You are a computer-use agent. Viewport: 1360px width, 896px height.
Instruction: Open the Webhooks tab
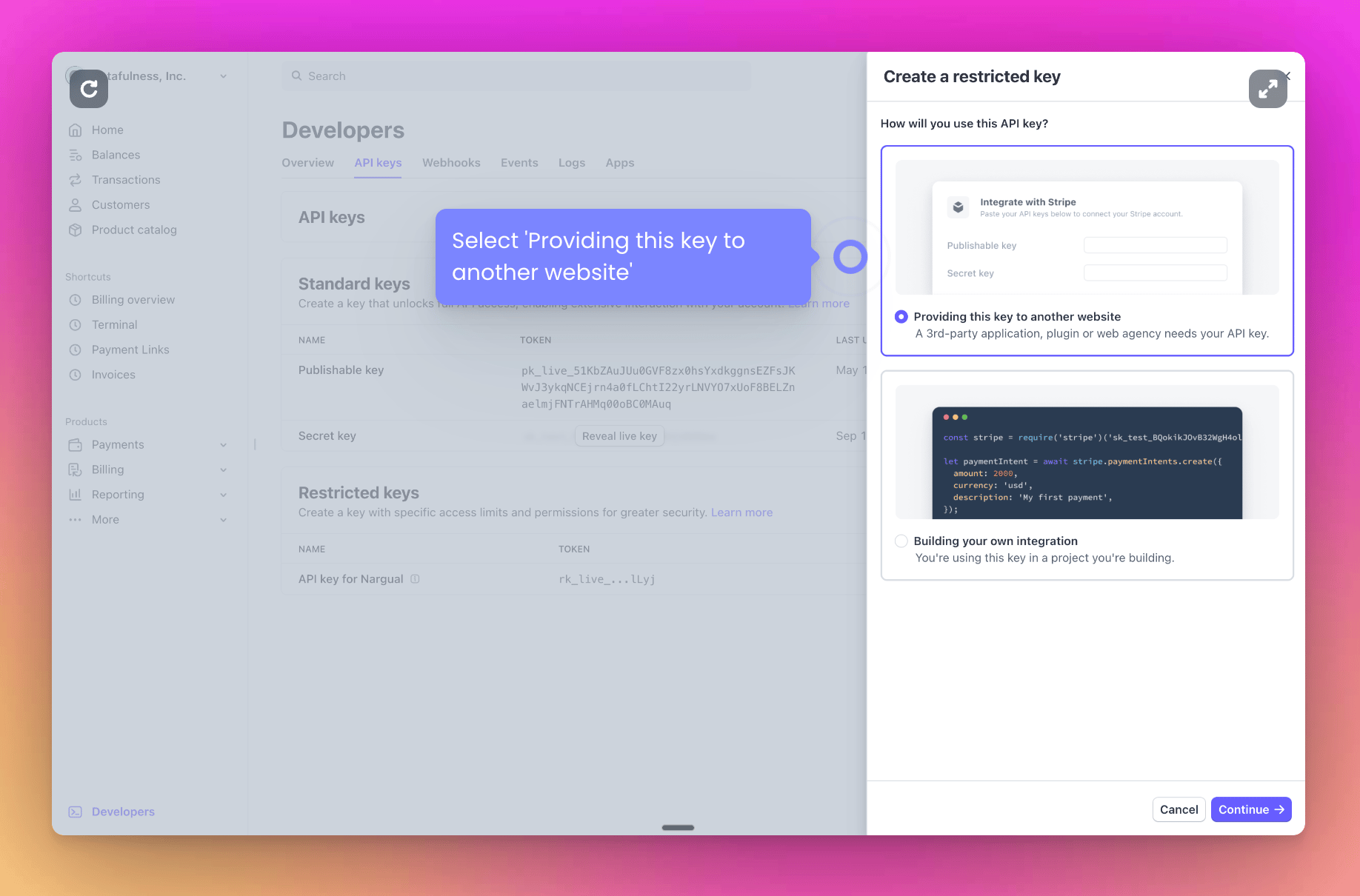tap(451, 163)
